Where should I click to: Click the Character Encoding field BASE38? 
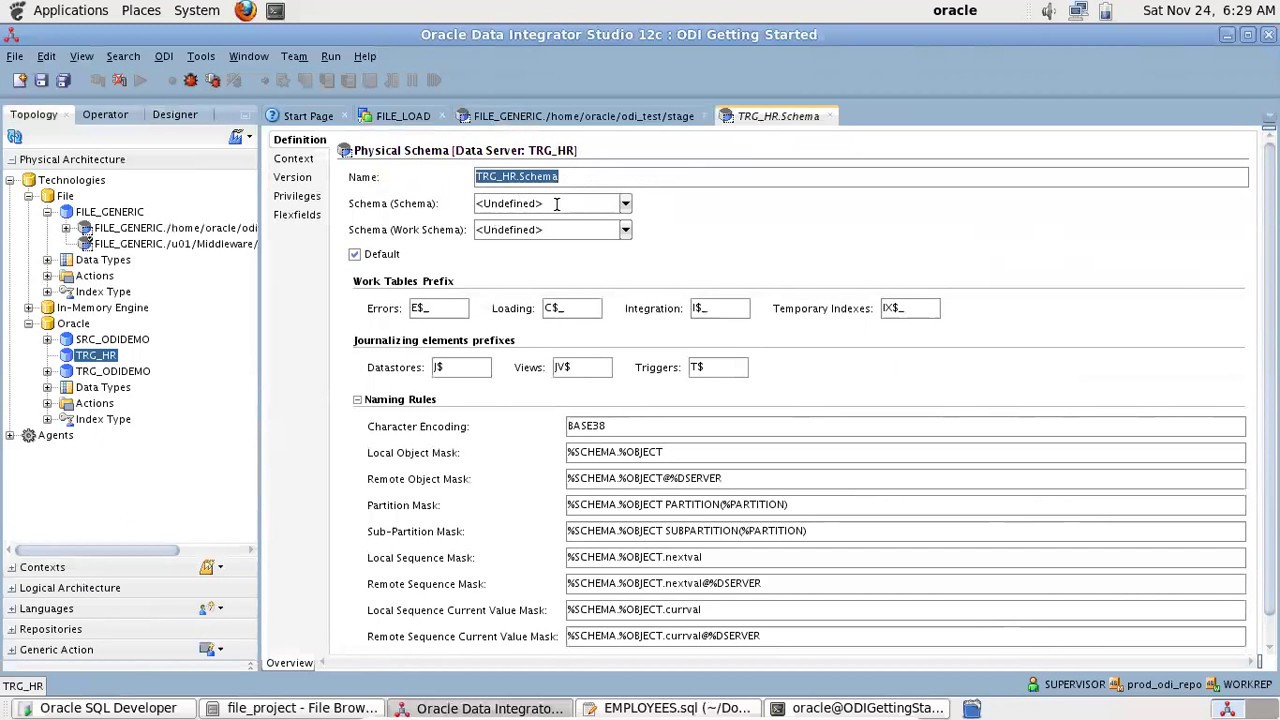(905, 427)
